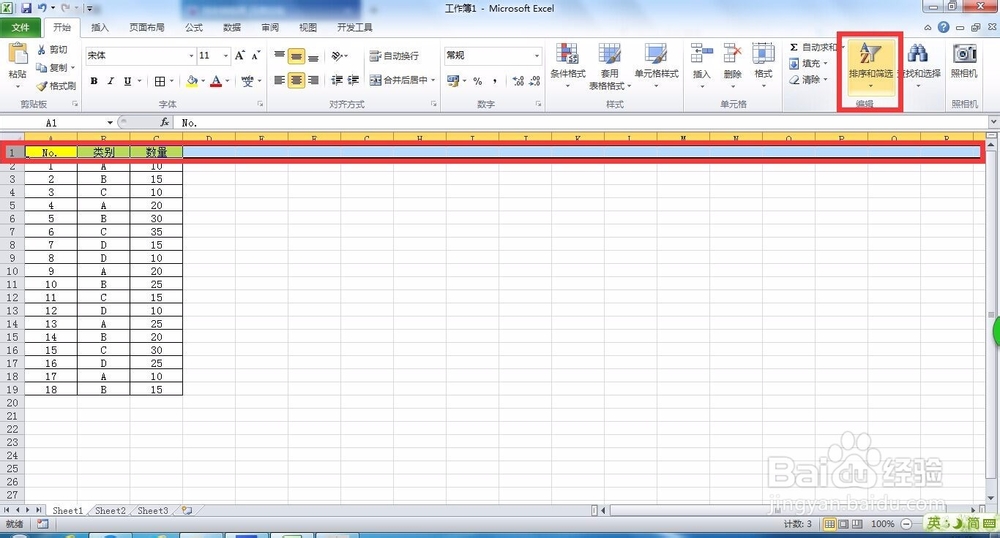Click the Format Painter brush icon
Image resolution: width=1000 pixels, height=538 pixels.
41,86
